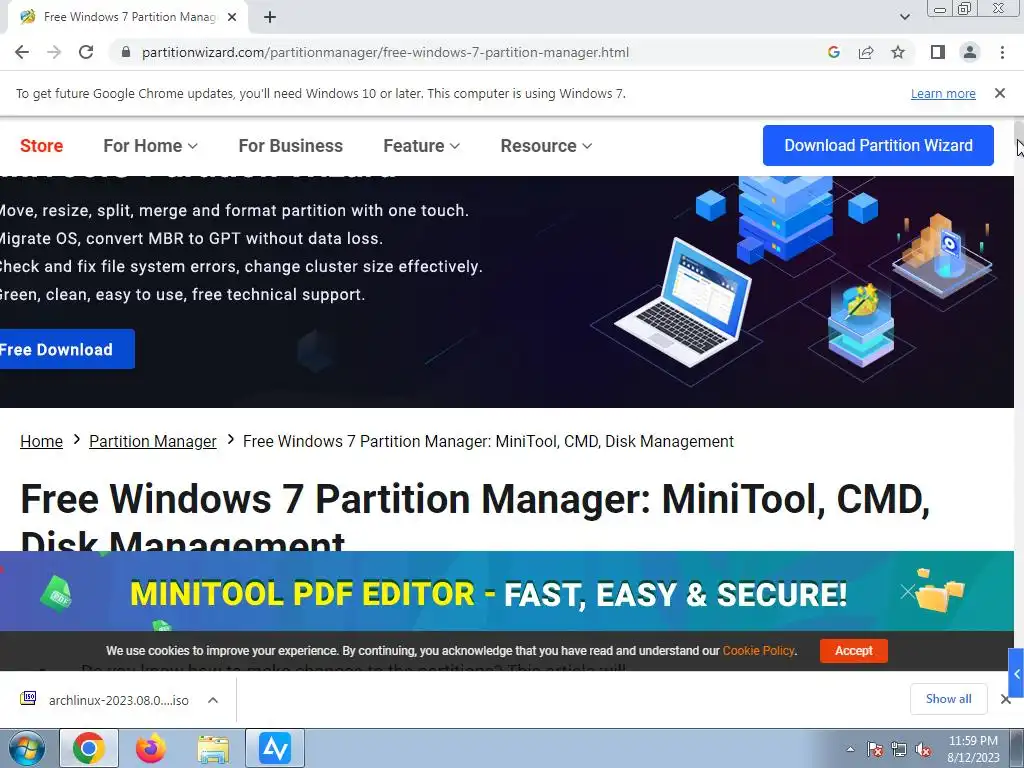Expand the Feature menu
1024x768 pixels.
[x=421, y=146]
